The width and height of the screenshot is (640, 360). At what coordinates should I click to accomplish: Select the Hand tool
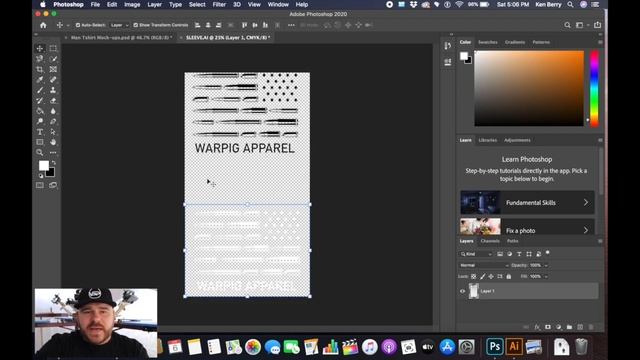pos(53,142)
